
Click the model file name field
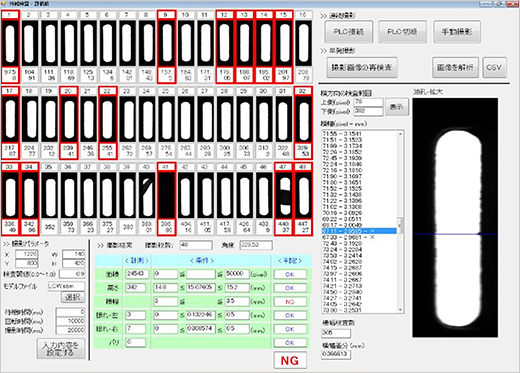pos(66,286)
